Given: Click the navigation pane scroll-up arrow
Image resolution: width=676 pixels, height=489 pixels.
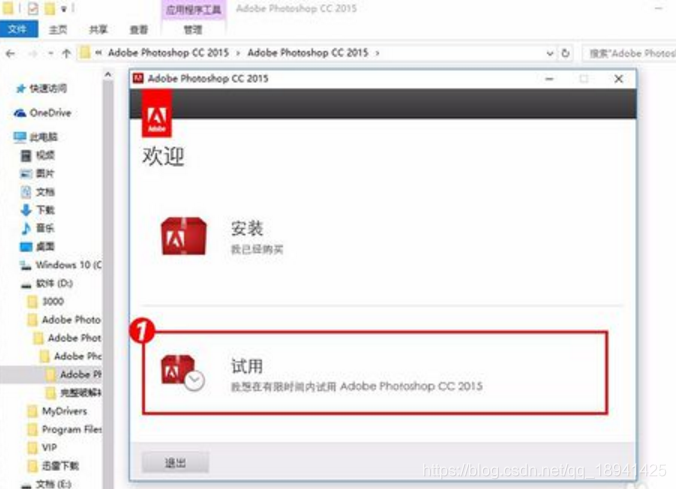Looking at the screenshot, I should (108, 75).
